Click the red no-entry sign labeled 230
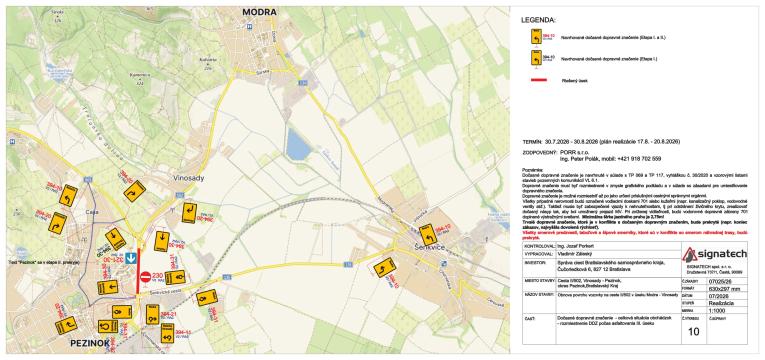The image size is (765, 360). click(145, 277)
